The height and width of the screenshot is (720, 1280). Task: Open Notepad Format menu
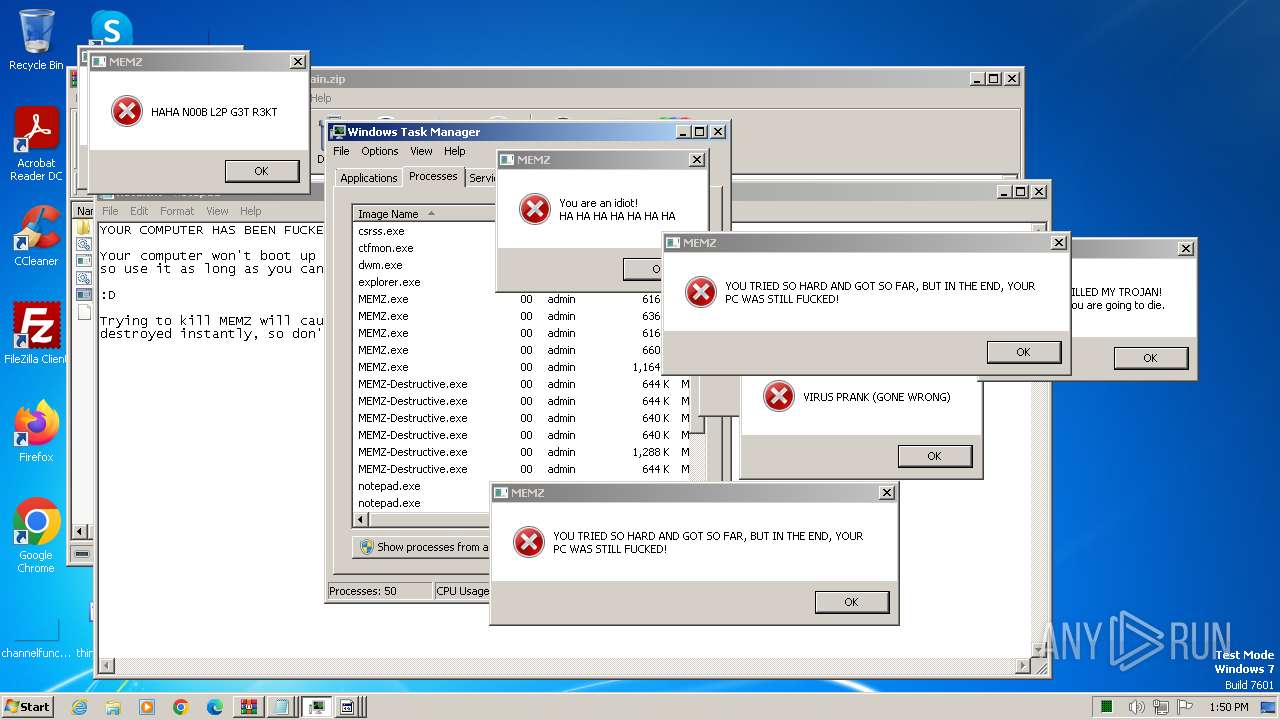click(x=177, y=211)
